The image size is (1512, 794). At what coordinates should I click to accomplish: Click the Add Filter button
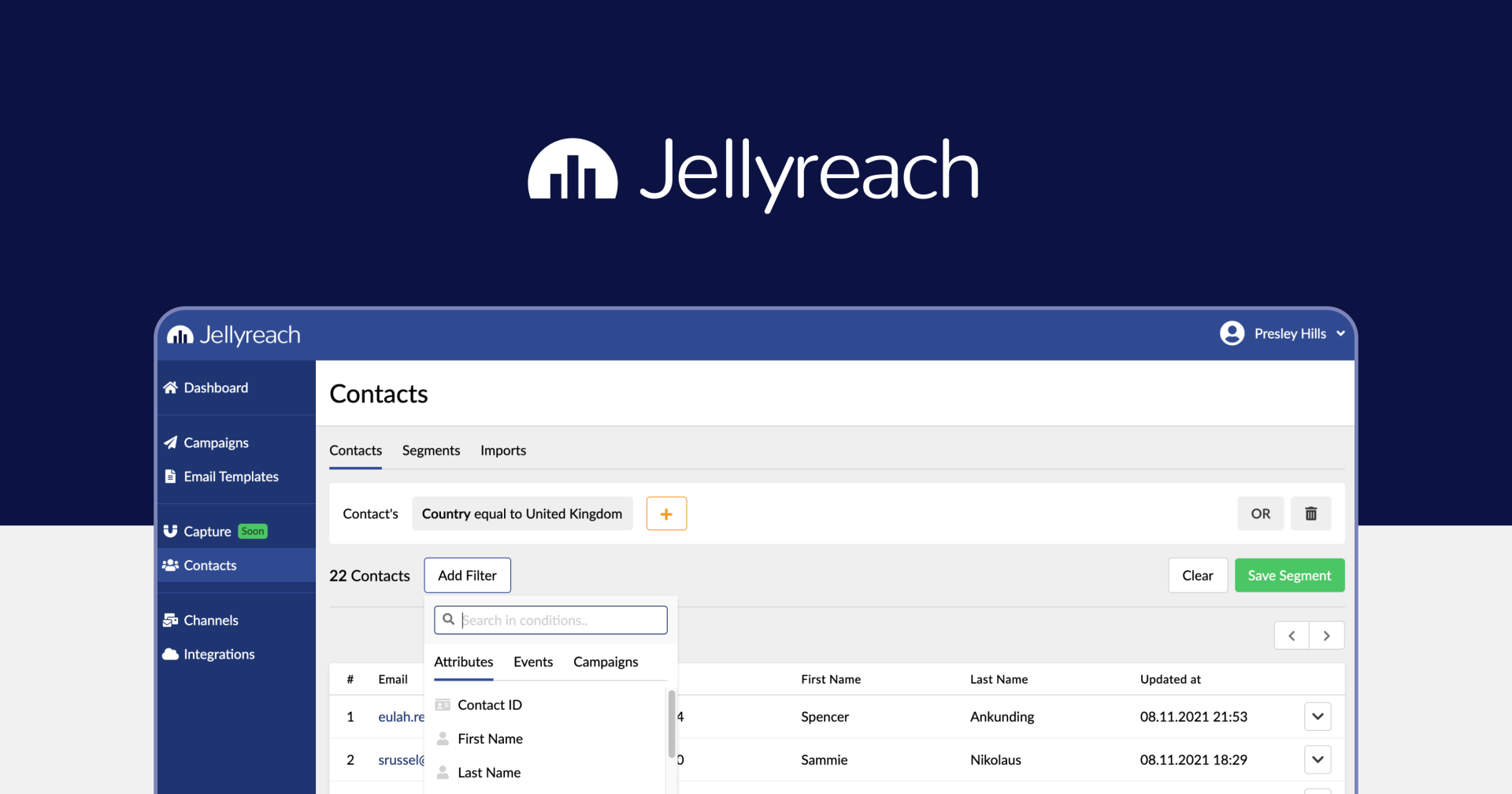[x=467, y=576]
